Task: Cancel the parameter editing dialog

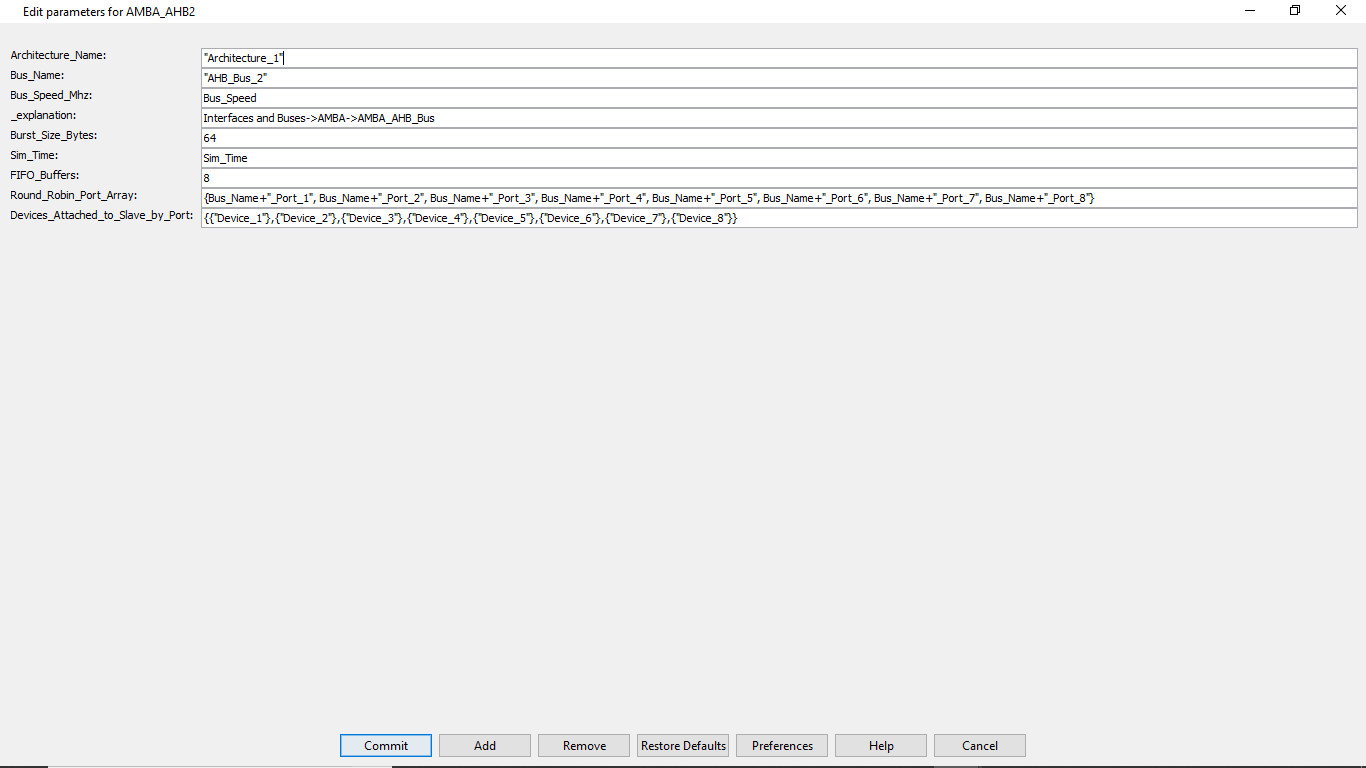Action: point(980,745)
